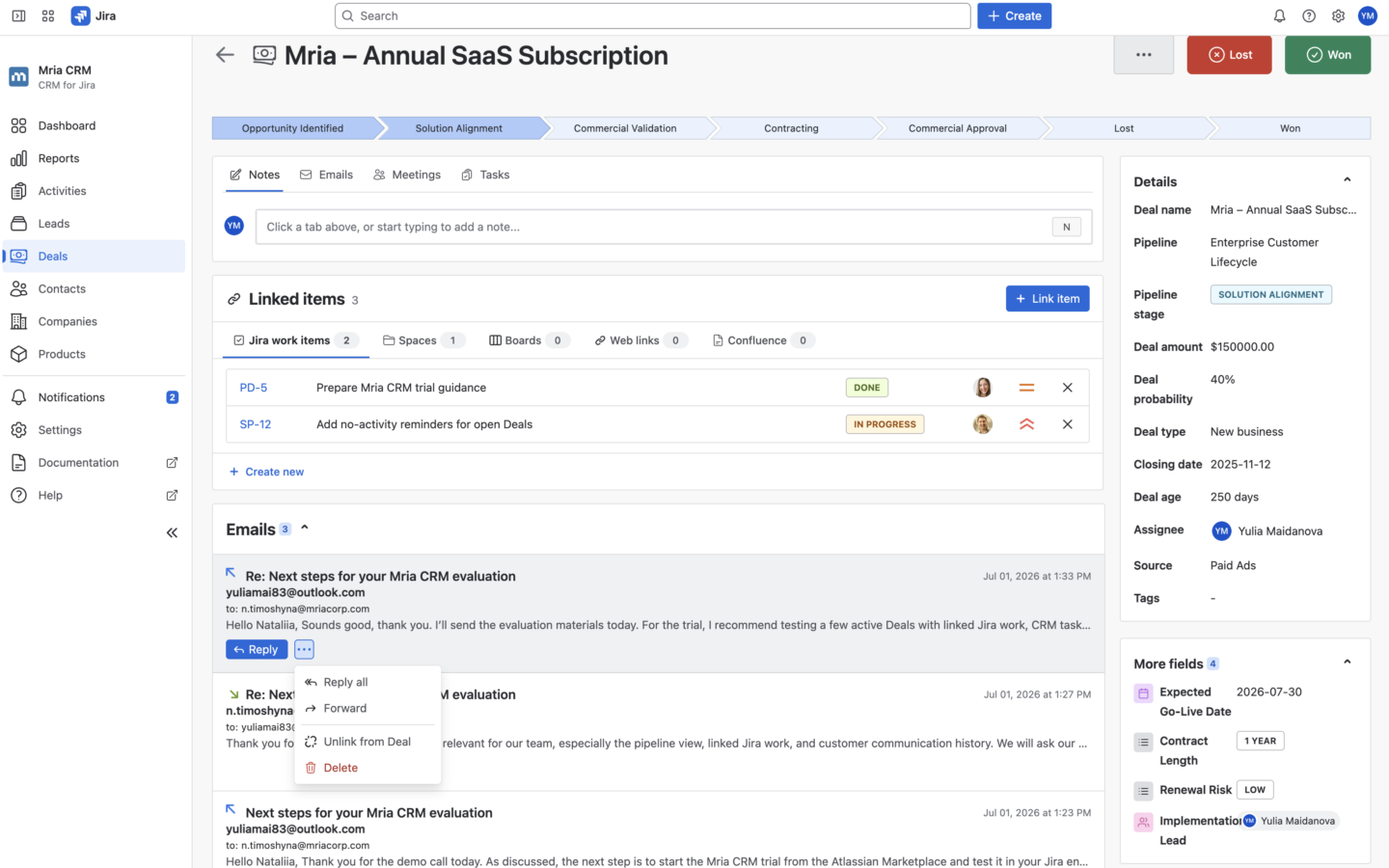Screen dimensions: 1389x868
Task: Click the Jira logo
Action: (x=94, y=15)
